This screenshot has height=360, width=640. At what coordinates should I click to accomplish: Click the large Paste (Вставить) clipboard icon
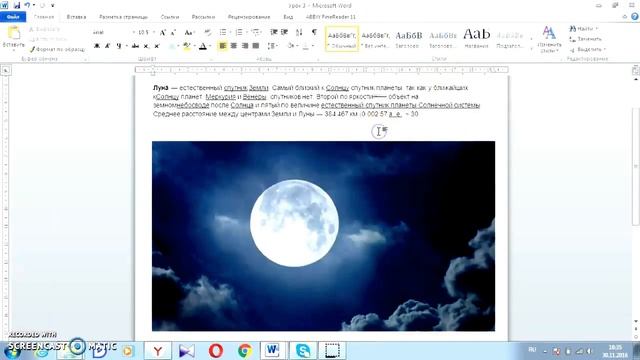click(x=13, y=33)
